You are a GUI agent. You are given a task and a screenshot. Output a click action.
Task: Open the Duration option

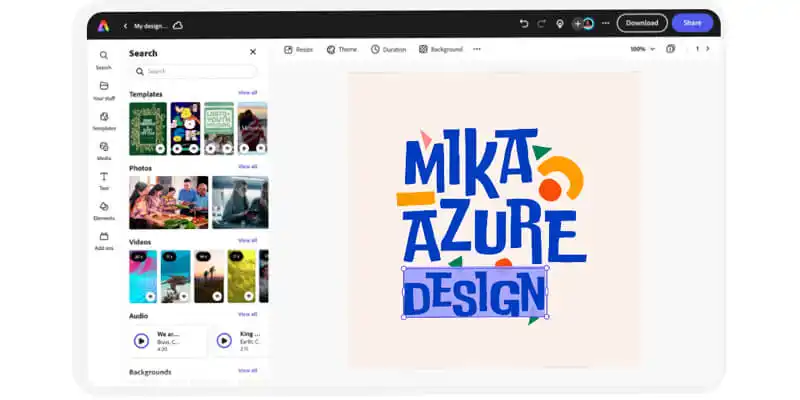click(x=388, y=49)
